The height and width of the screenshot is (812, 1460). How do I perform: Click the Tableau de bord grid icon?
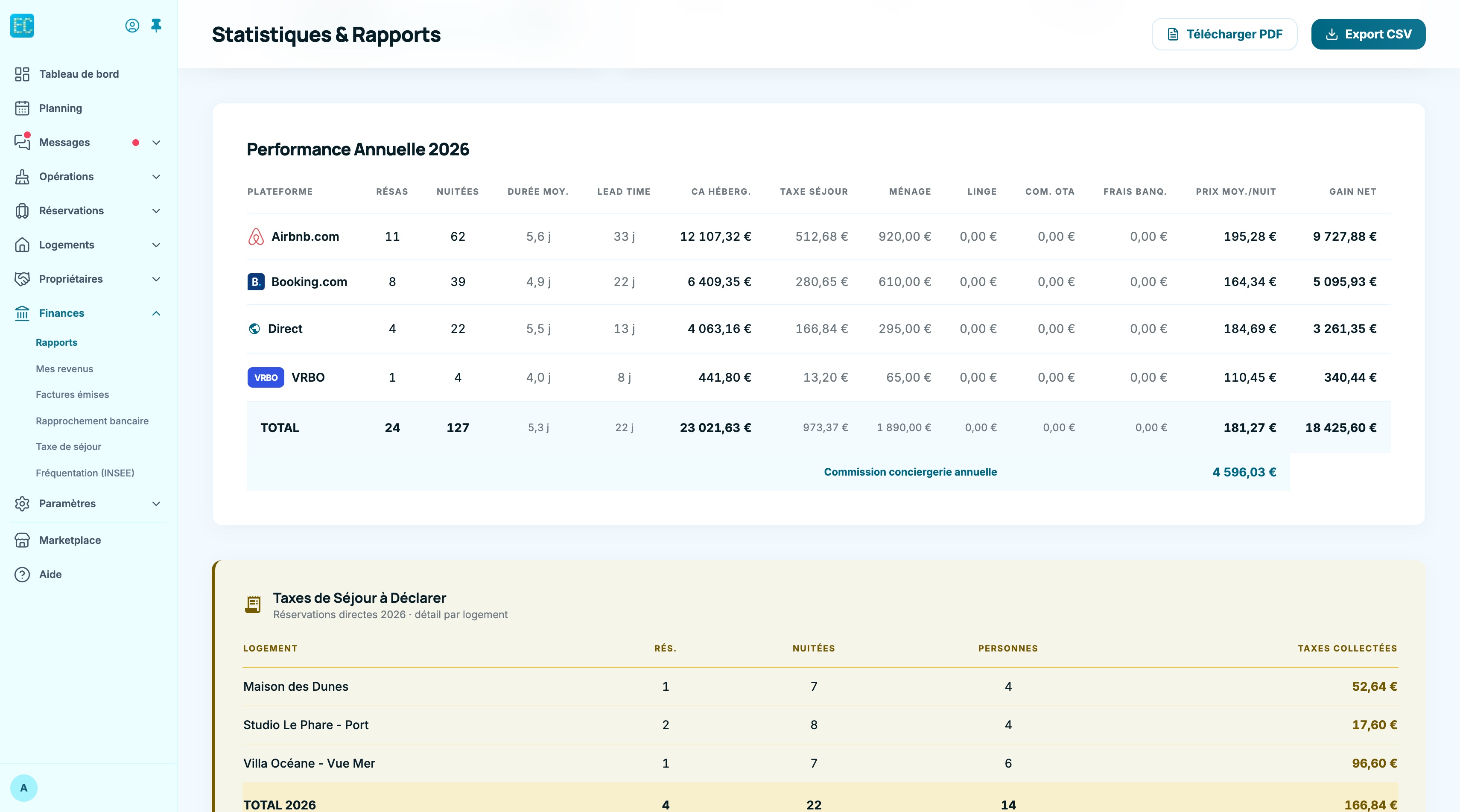[22, 74]
